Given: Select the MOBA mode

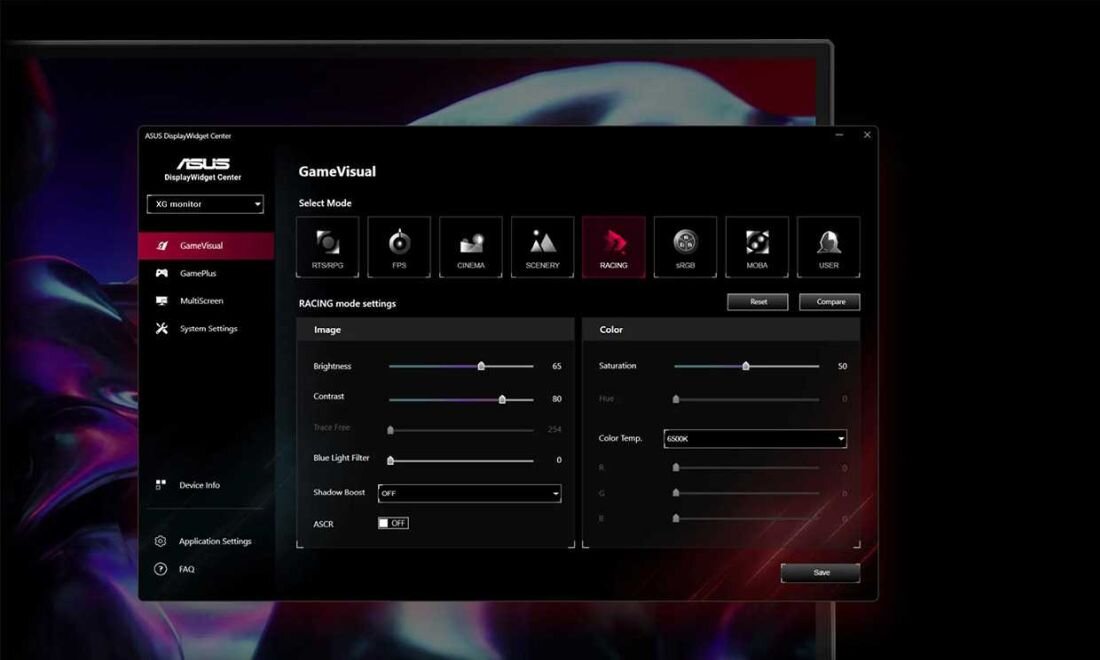Looking at the screenshot, I should click(x=756, y=246).
